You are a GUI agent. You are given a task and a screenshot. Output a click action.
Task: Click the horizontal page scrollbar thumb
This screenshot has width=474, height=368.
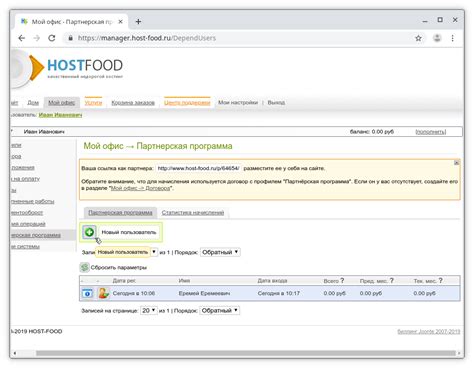pyautogui.click(x=246, y=353)
